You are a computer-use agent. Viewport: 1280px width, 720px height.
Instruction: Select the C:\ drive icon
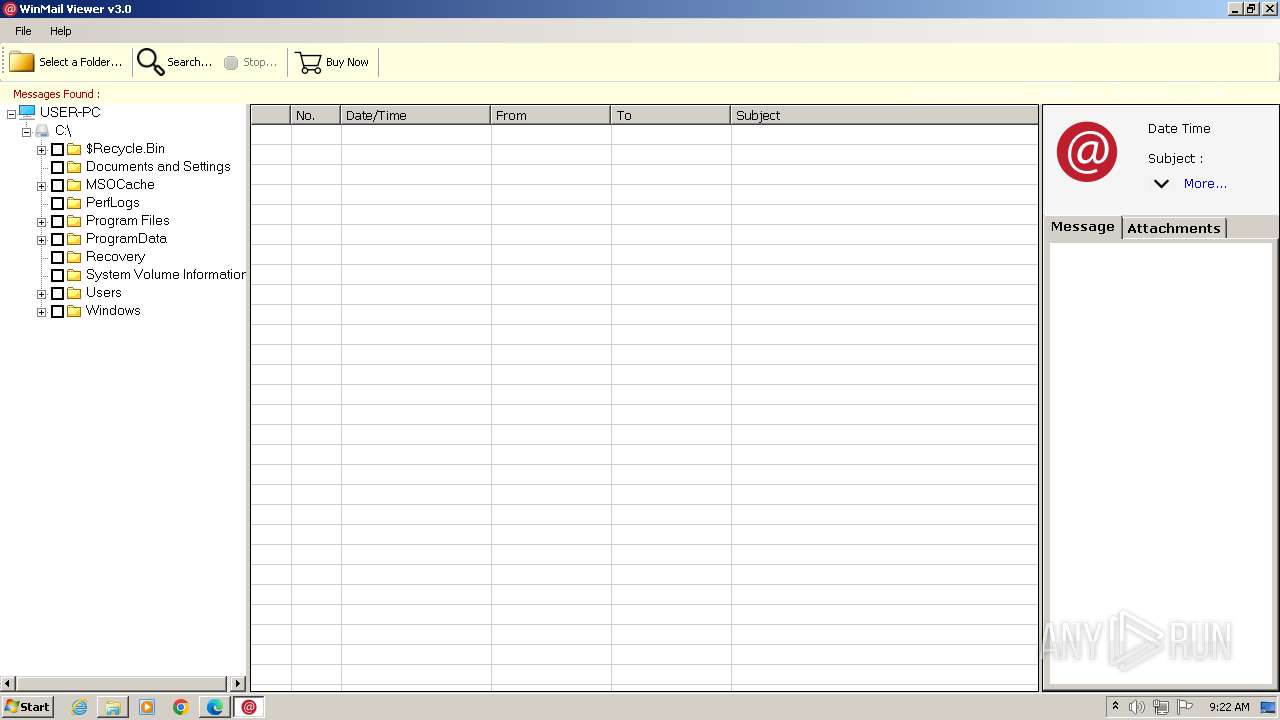(x=42, y=131)
